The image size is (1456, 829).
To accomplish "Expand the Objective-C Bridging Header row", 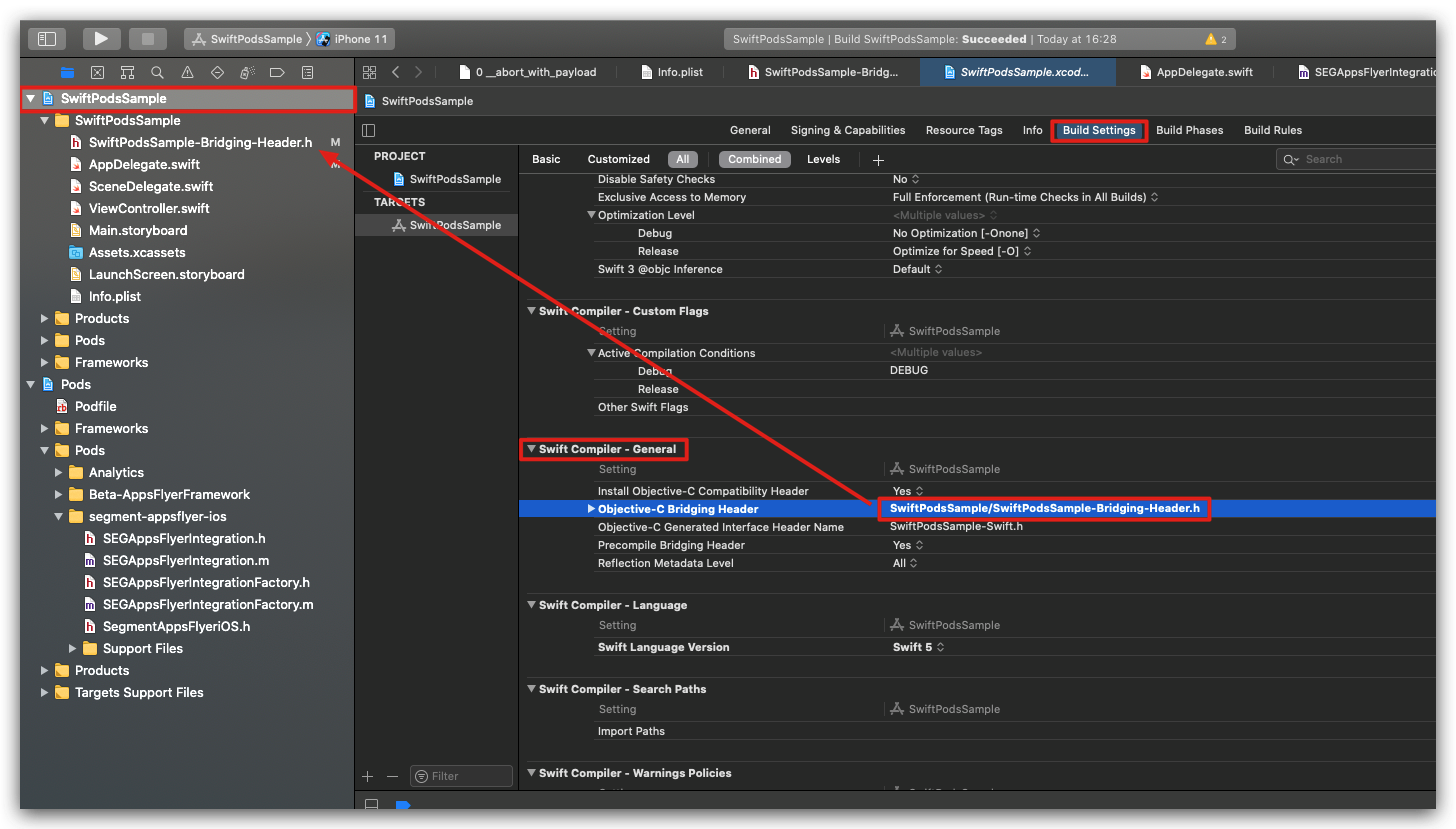I will pos(591,509).
